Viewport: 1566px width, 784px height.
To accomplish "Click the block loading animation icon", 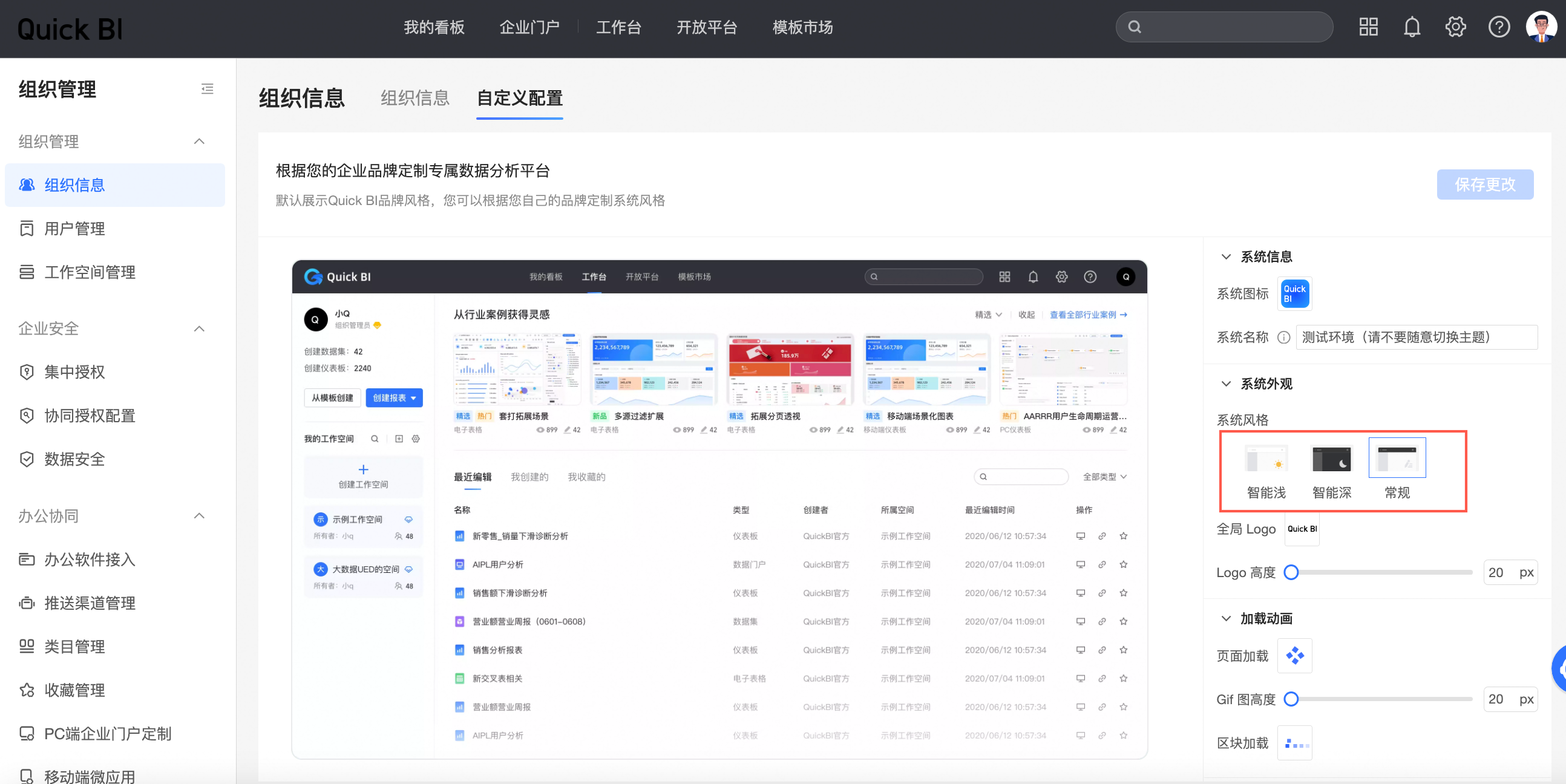I will click(x=1294, y=743).
